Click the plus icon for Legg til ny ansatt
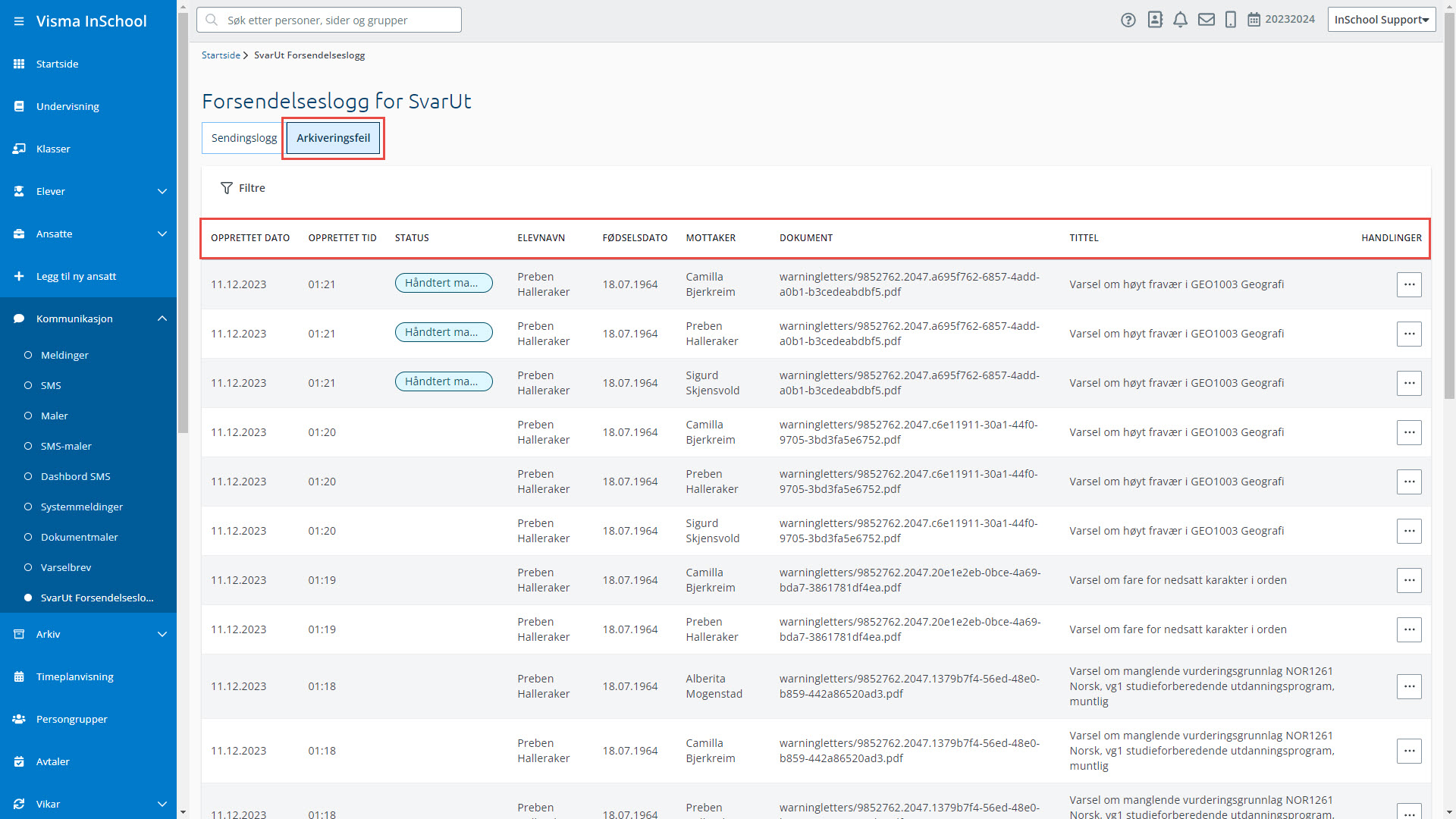 coord(19,276)
